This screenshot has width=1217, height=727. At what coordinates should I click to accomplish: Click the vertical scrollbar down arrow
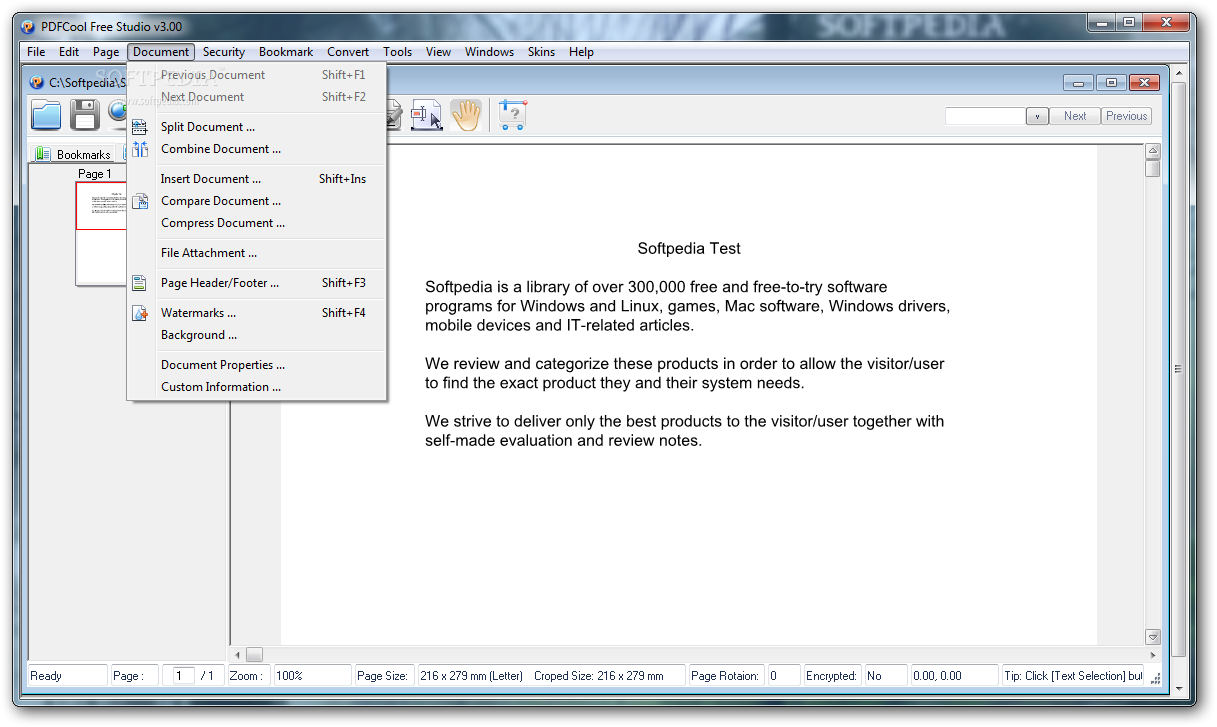pyautogui.click(x=1153, y=637)
